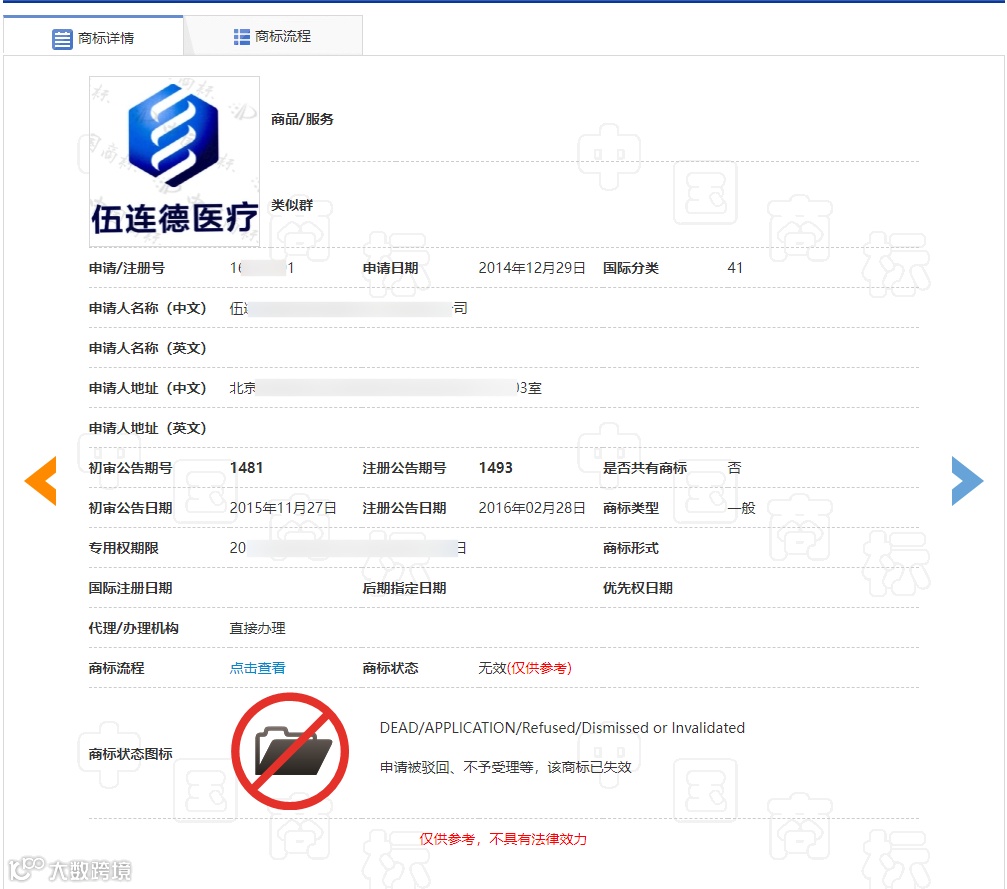Switch to the 商标流程 tab

coord(273,37)
